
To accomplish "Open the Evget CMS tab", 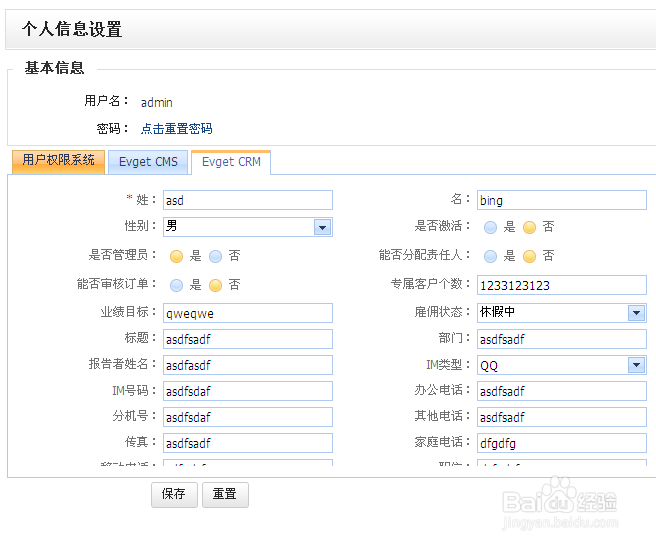I will click(x=148, y=162).
